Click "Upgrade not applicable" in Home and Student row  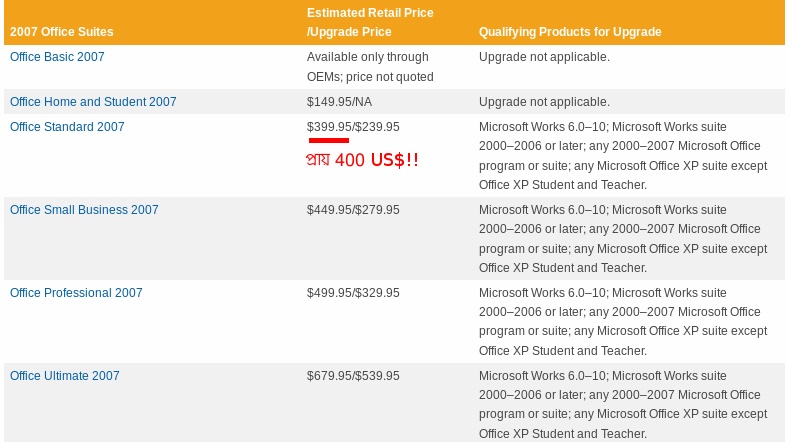tap(544, 102)
